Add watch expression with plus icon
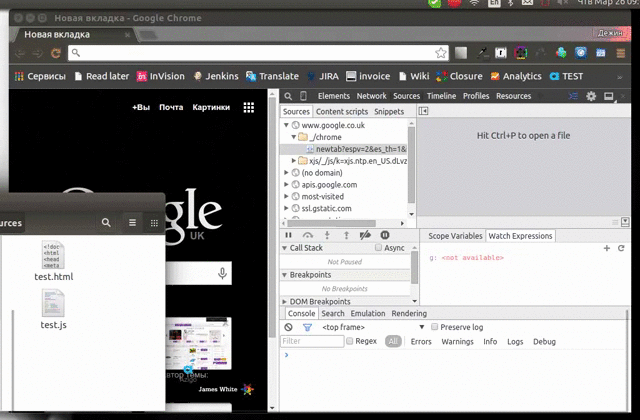The height and width of the screenshot is (420, 640). coord(606,248)
